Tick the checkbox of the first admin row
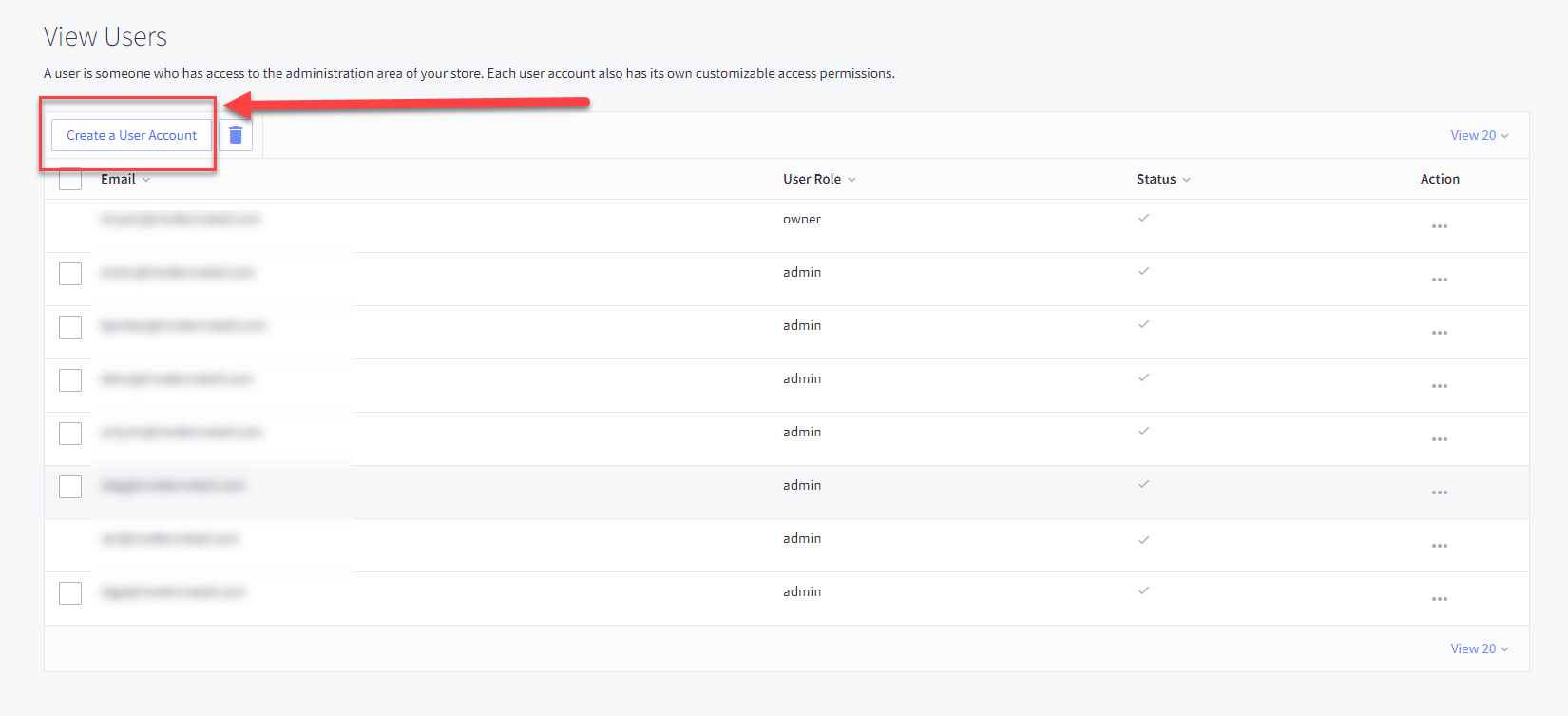This screenshot has width=1568, height=716. [70, 274]
